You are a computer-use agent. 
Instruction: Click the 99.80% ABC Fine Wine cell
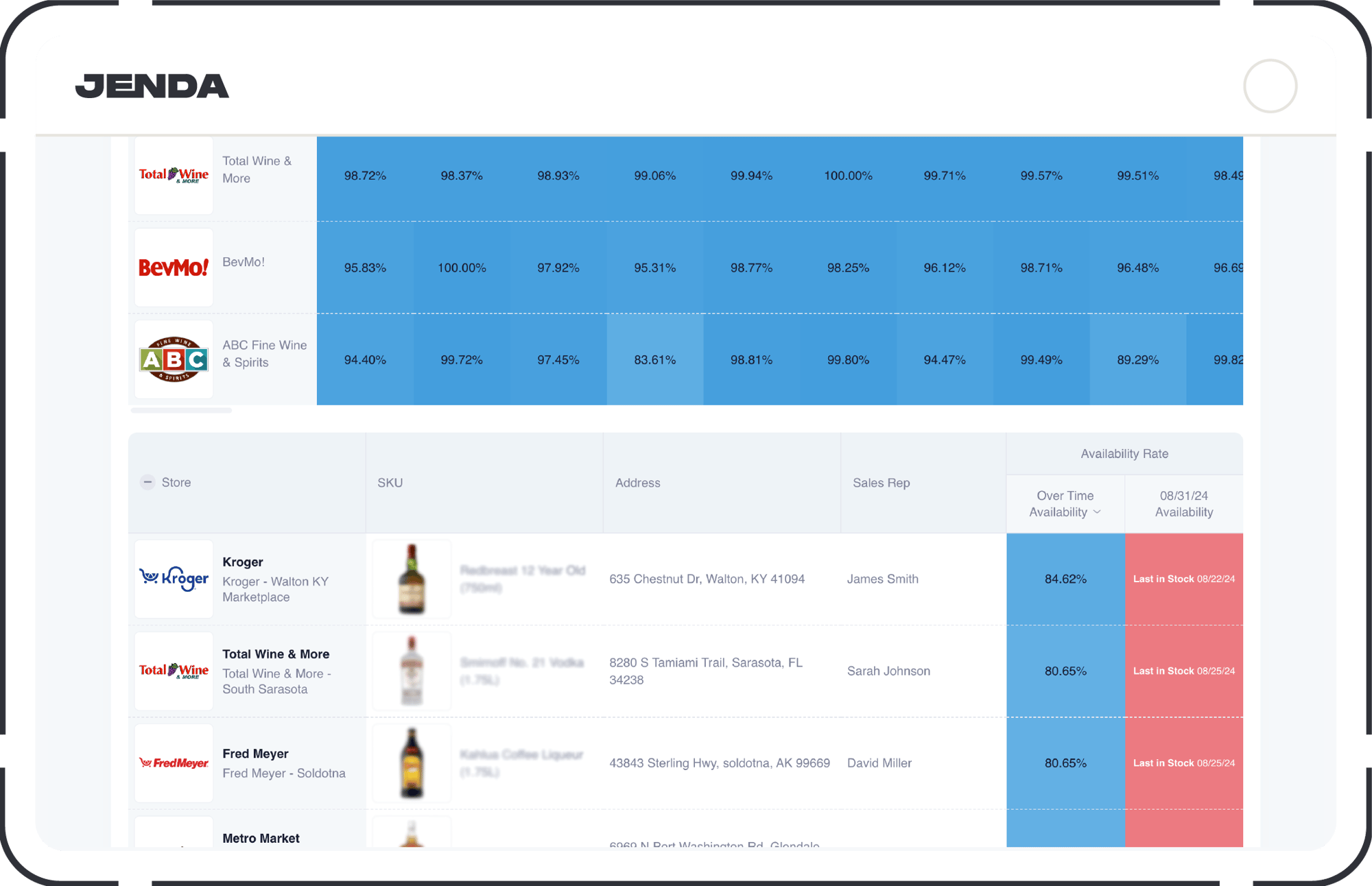click(x=848, y=359)
